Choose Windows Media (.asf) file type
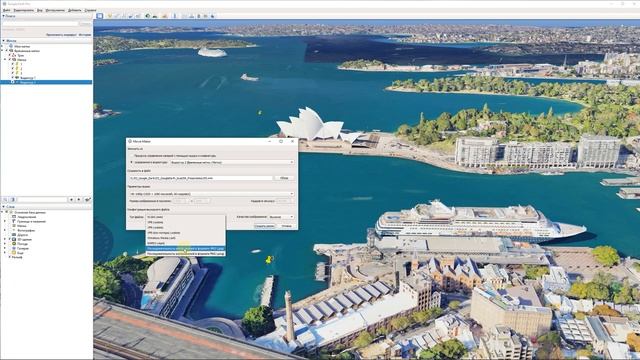Screen dimensions: 640x360 (185, 238)
